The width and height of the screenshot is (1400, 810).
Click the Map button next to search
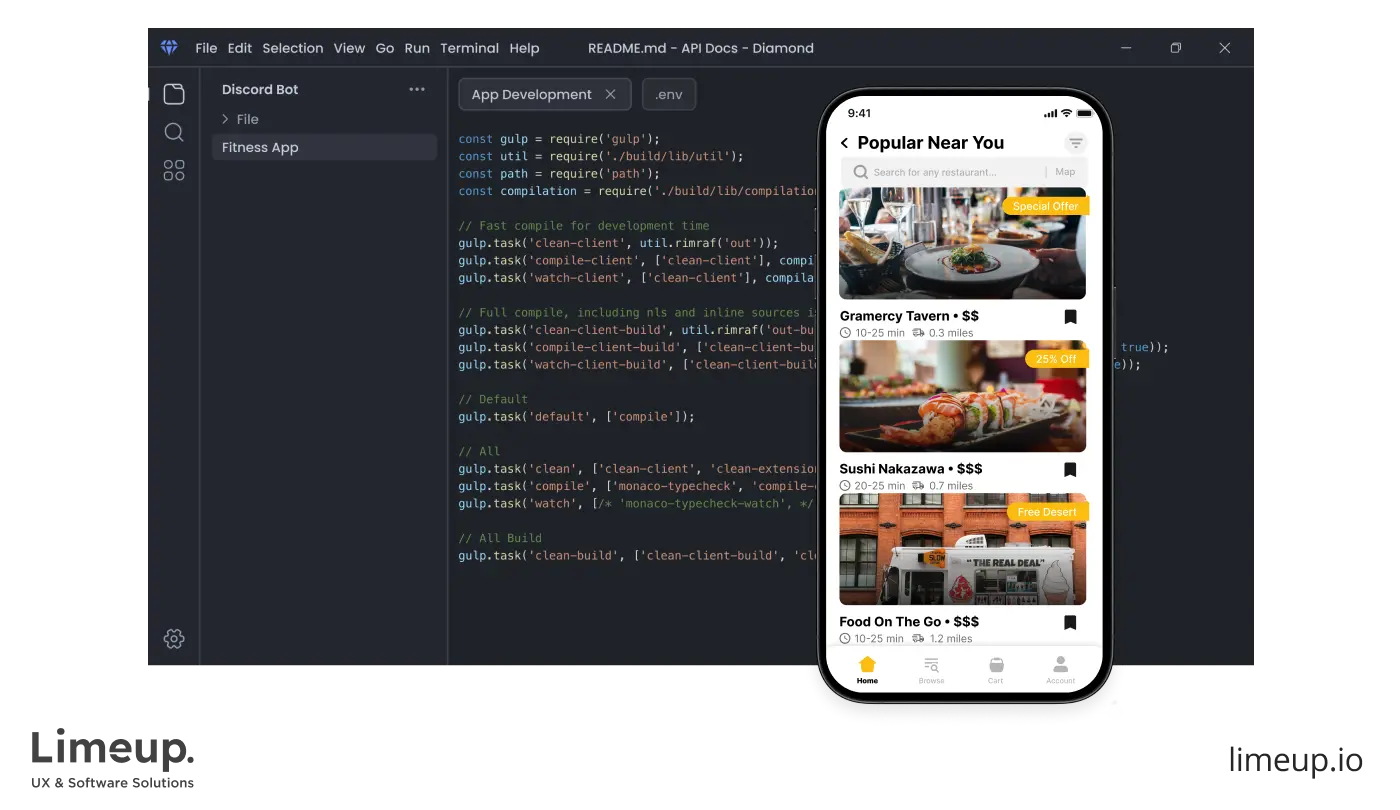1064,171
